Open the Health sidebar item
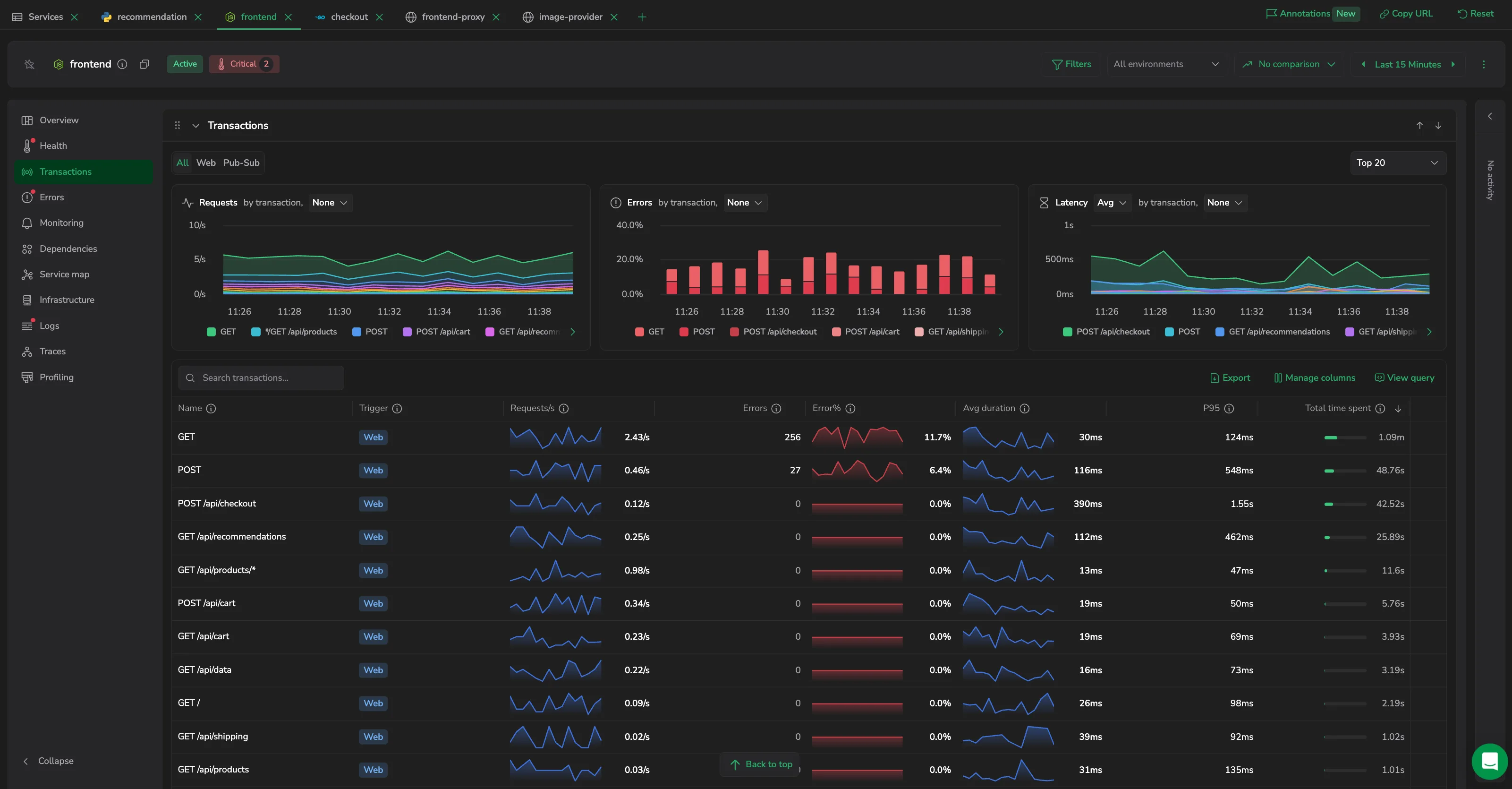This screenshot has width=1512, height=789. 84,146
